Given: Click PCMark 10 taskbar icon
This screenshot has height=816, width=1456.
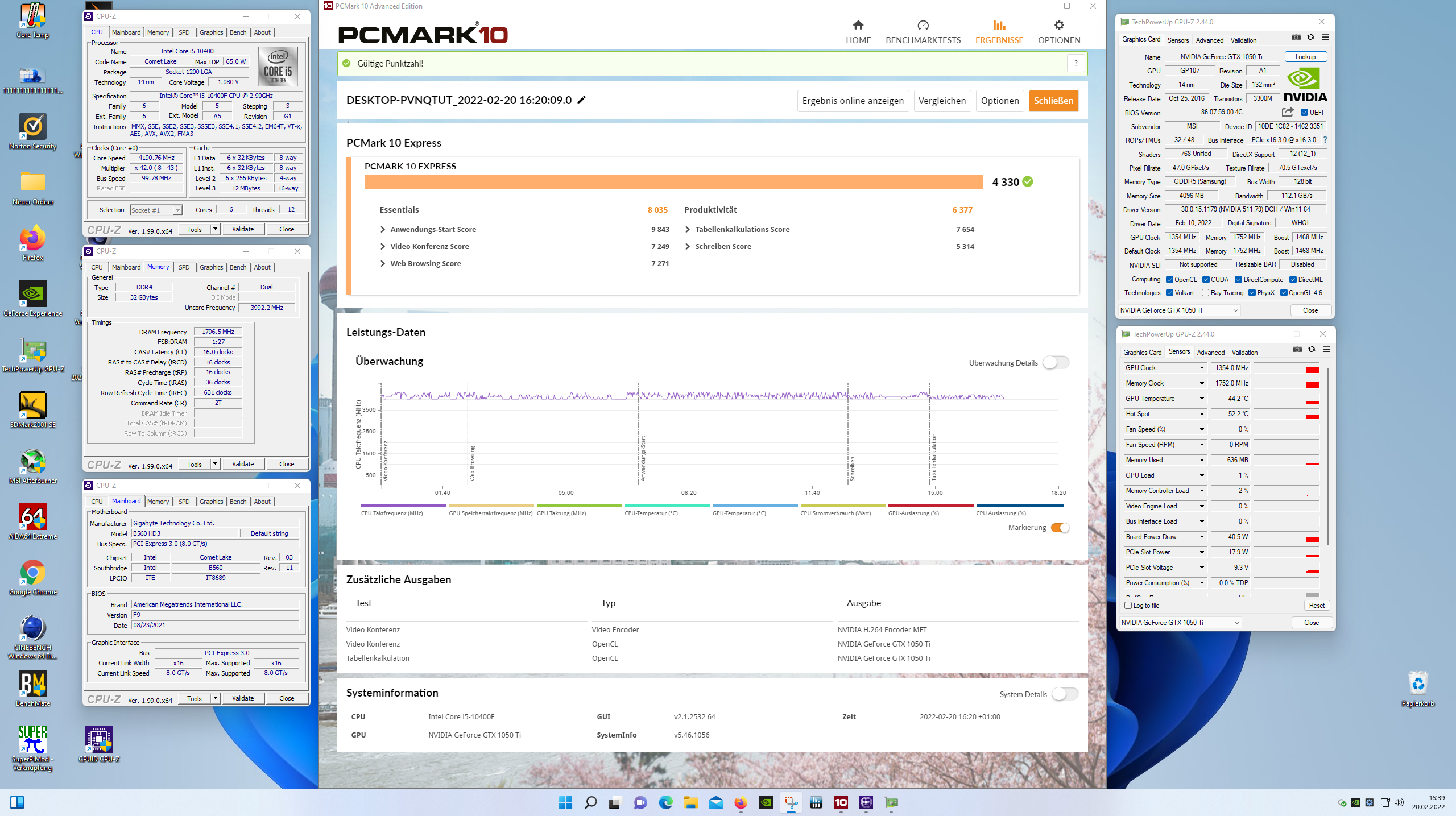Looking at the screenshot, I should 841,802.
